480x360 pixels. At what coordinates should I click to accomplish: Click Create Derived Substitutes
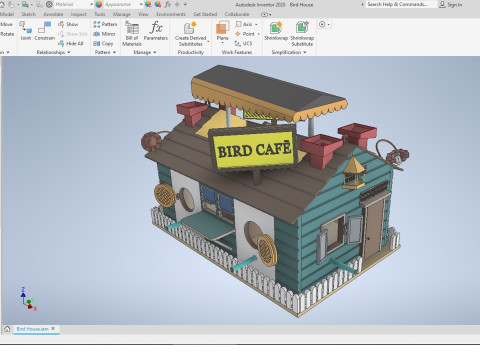[190, 33]
